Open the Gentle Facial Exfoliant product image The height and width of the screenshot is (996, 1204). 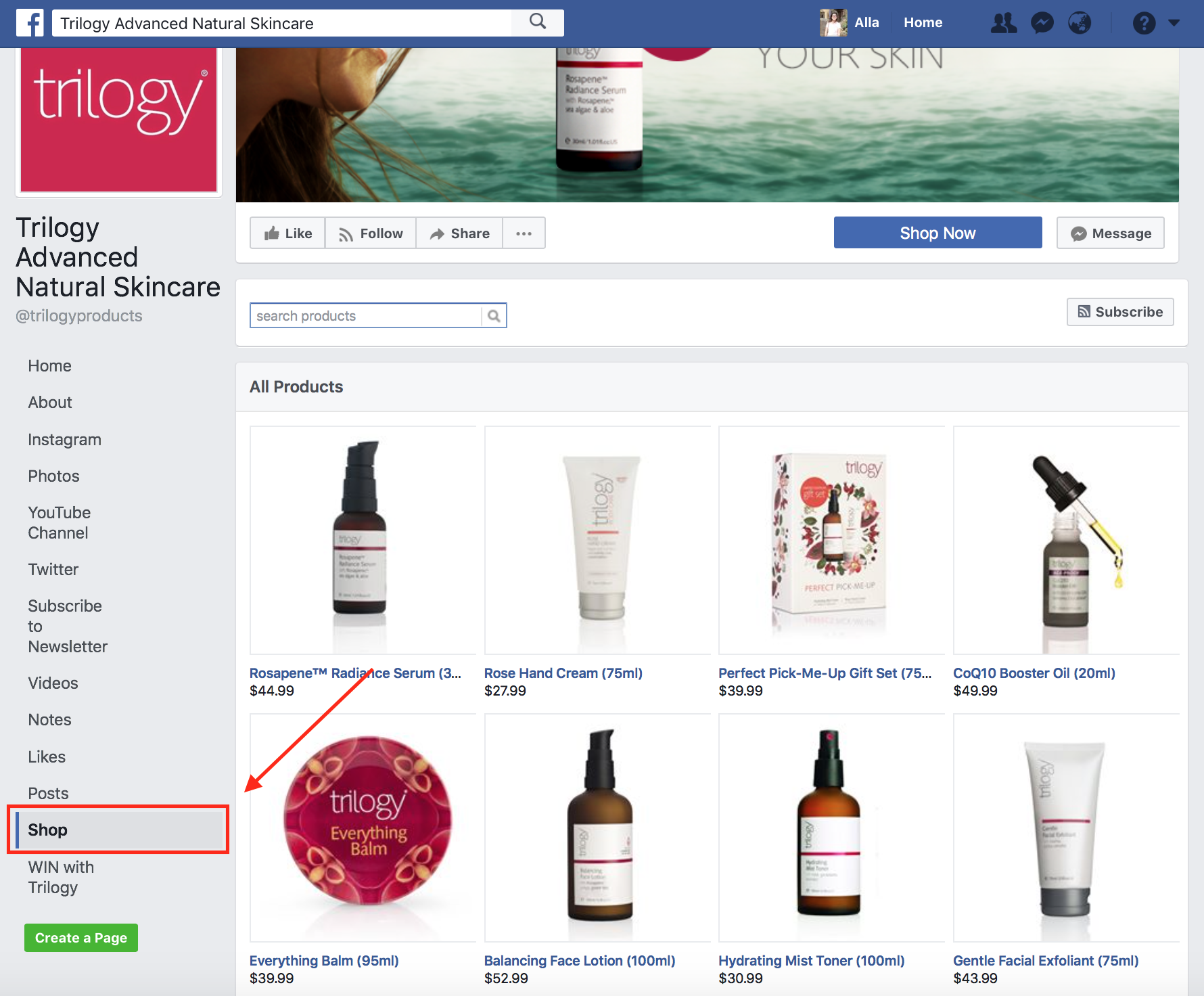pos(1066,828)
